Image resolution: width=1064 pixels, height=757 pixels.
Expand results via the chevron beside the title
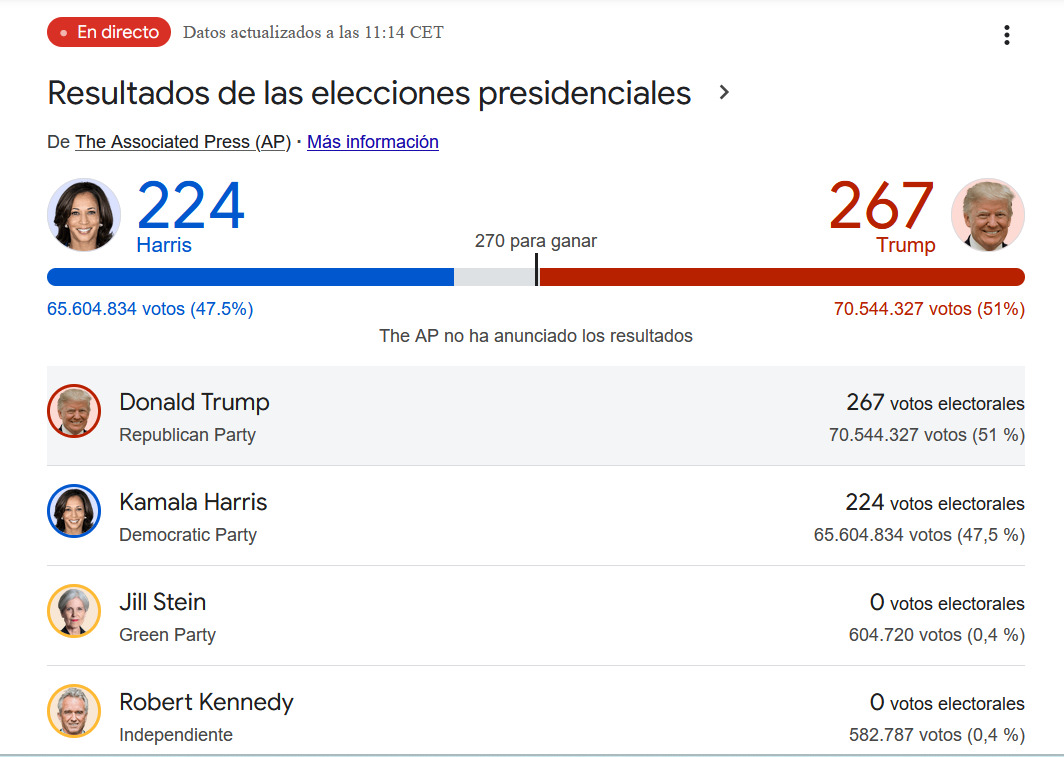[725, 93]
